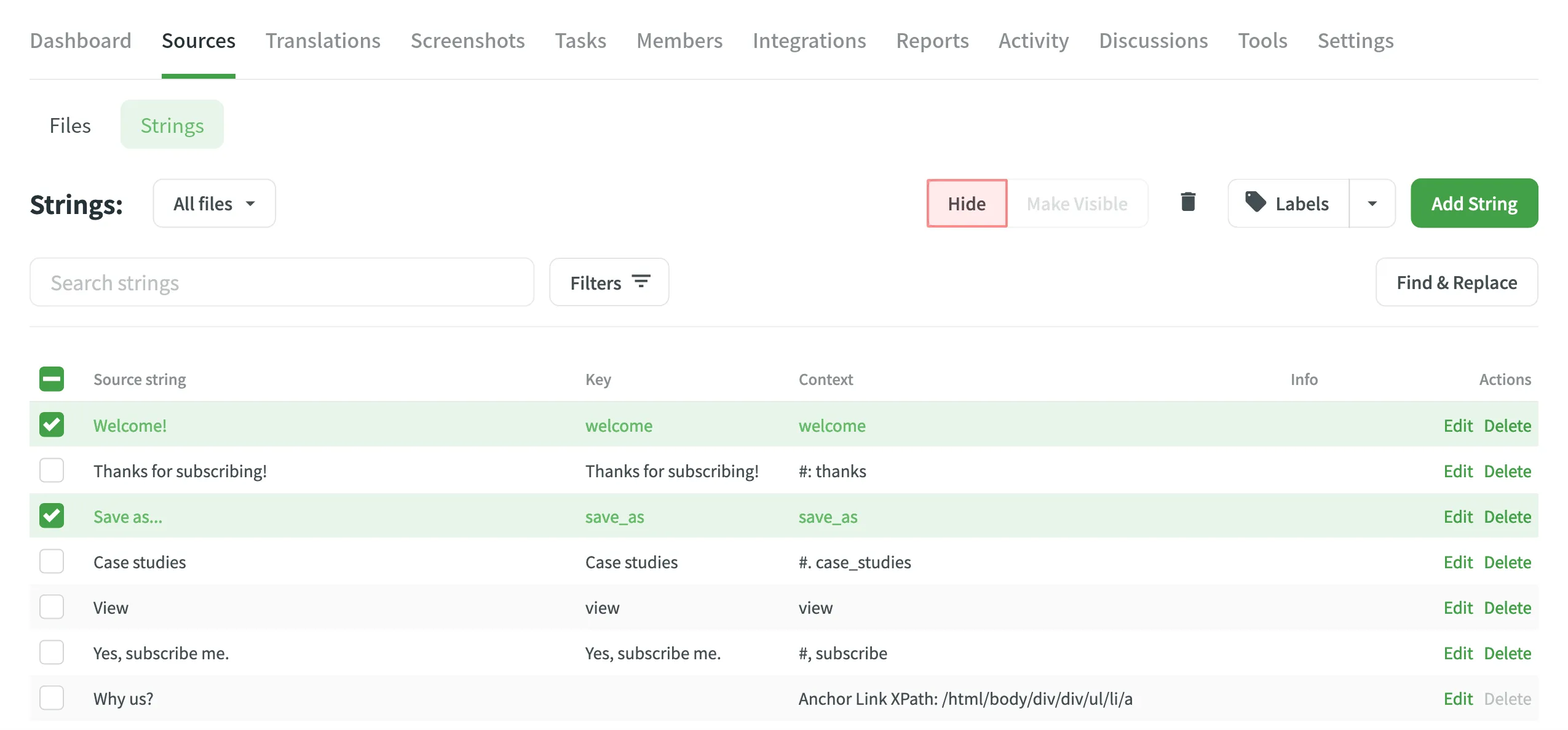Image resolution: width=1568 pixels, height=730 pixels.
Task: Uncheck the Welcome! string checkbox
Action: (x=52, y=425)
